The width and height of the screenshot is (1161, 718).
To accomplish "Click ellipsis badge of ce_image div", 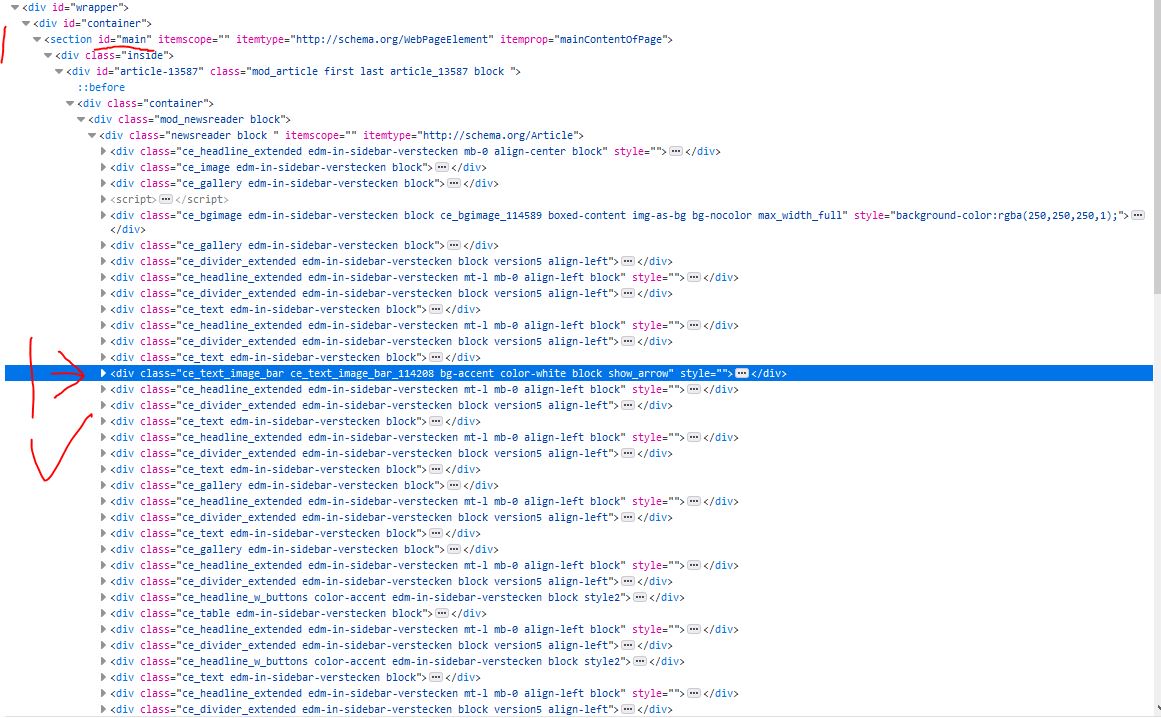I will (x=442, y=167).
